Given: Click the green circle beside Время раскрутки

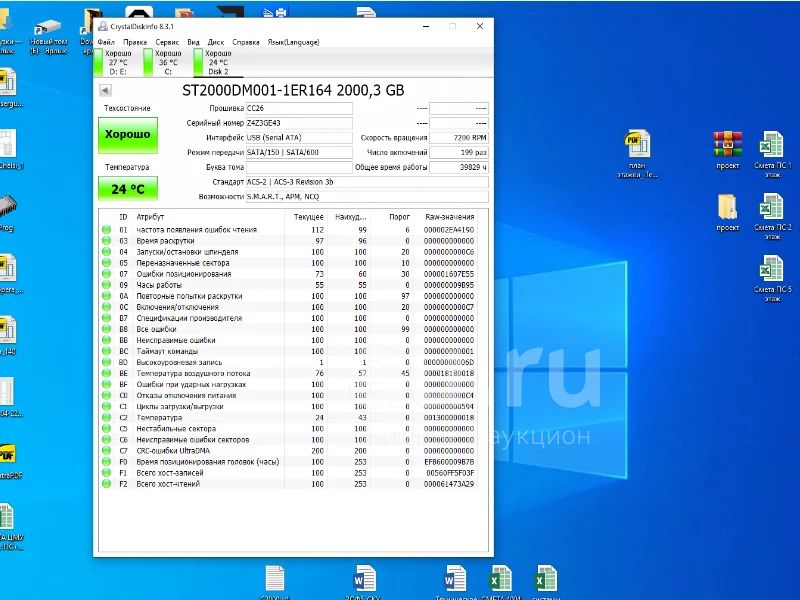Looking at the screenshot, I should click(x=106, y=241).
